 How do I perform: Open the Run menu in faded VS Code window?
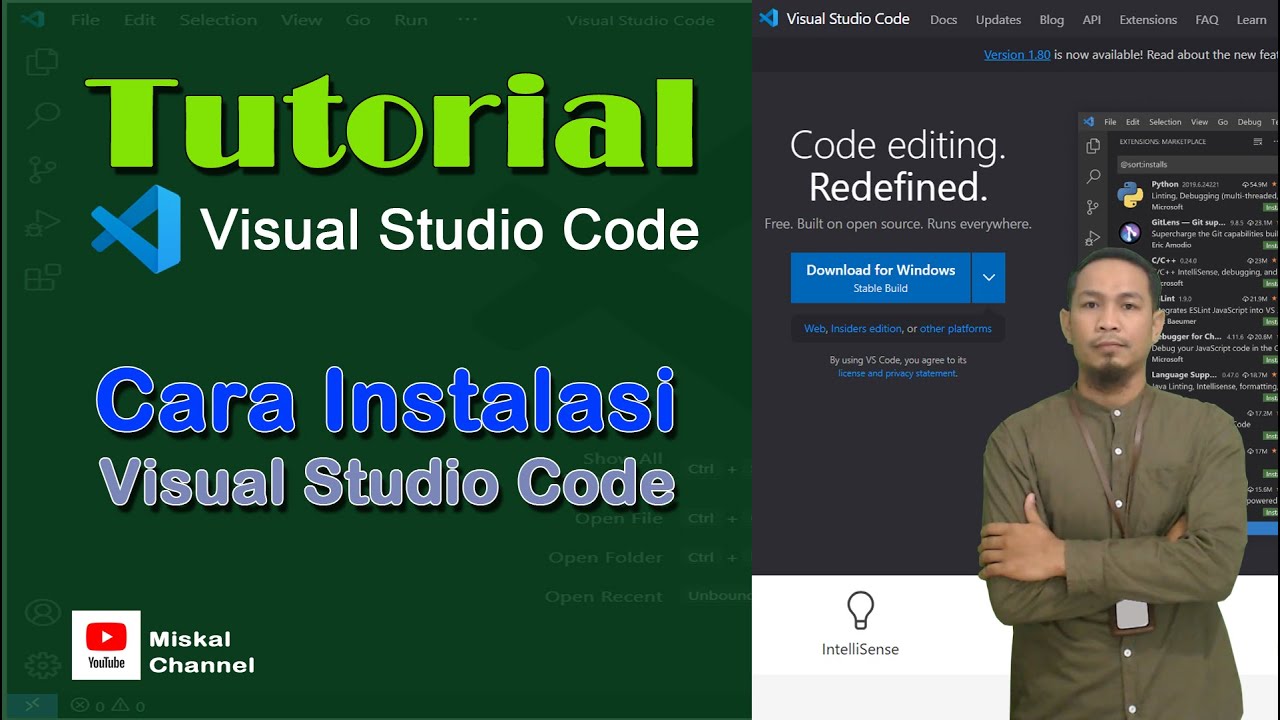pos(411,20)
